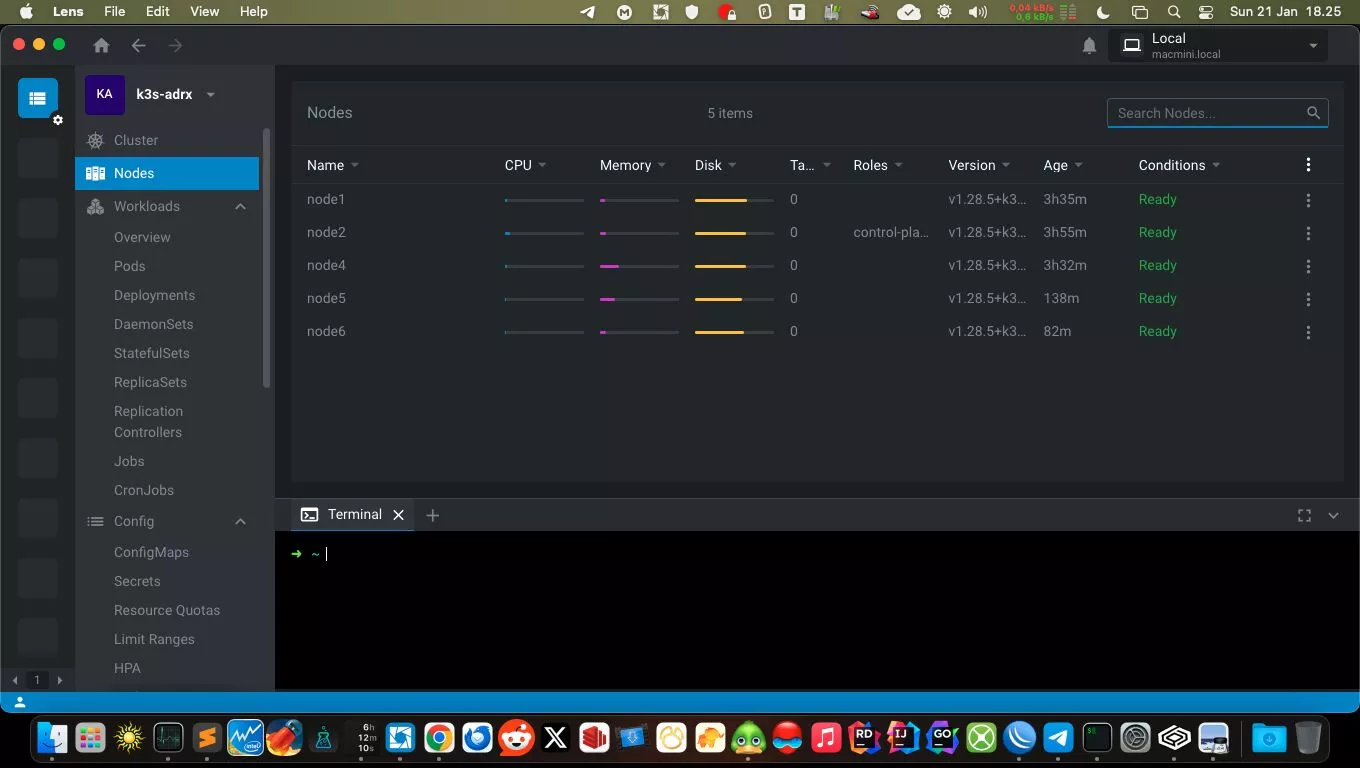The image size is (1360, 768).
Task: Open DaemonSets in the sidebar
Action: click(x=153, y=324)
